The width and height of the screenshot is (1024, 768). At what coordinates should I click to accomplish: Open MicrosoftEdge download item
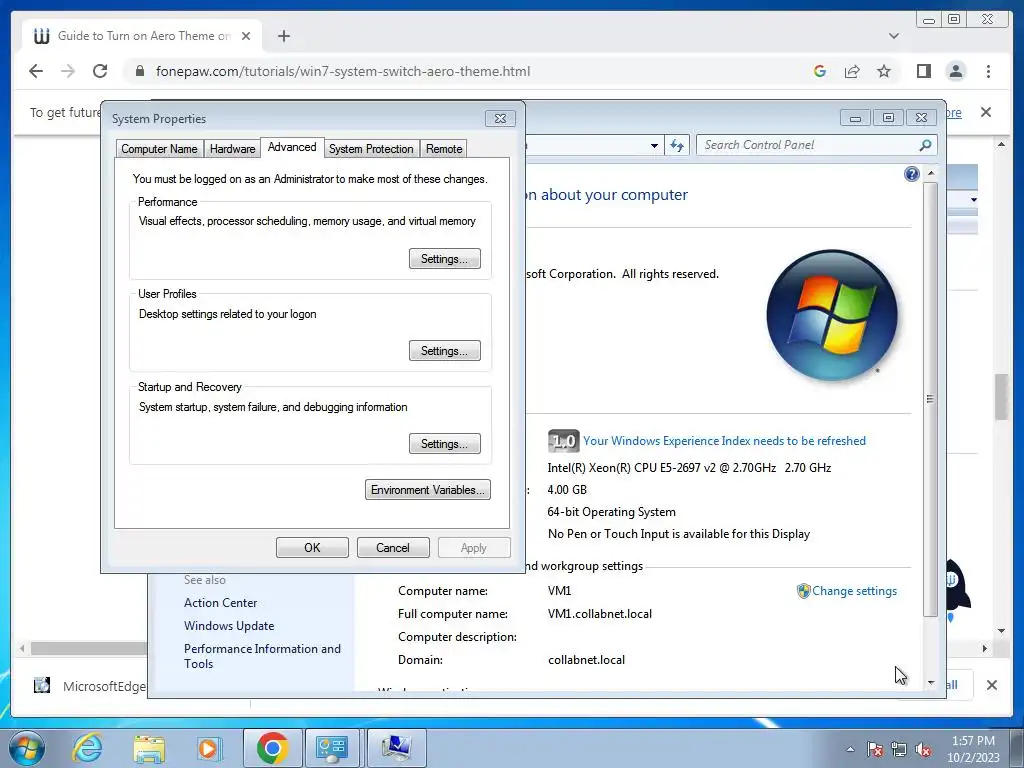click(90, 686)
